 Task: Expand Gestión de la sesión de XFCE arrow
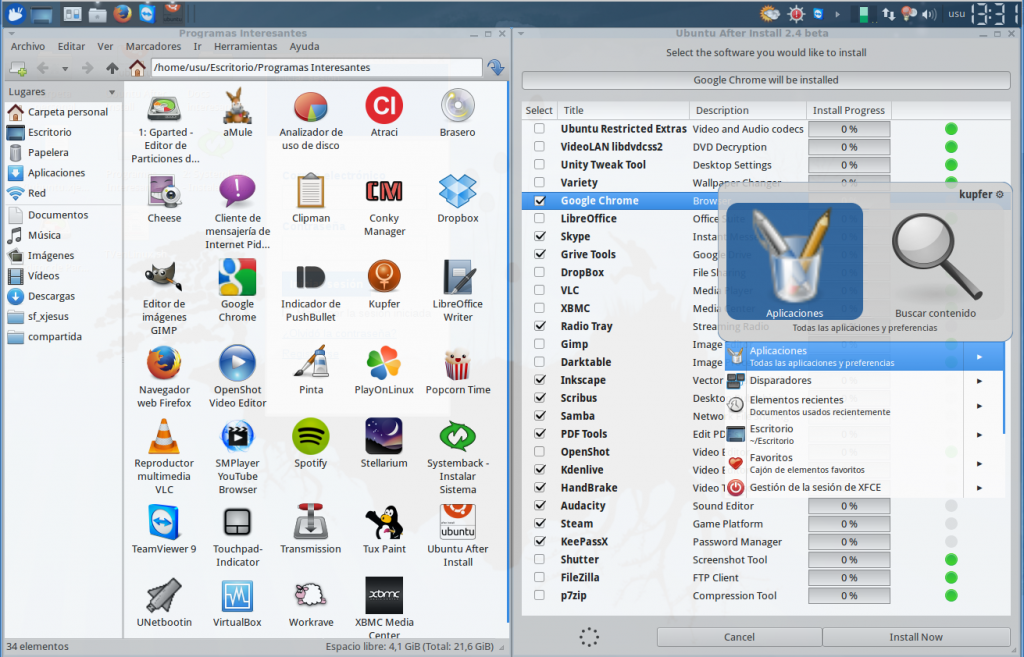(x=979, y=488)
